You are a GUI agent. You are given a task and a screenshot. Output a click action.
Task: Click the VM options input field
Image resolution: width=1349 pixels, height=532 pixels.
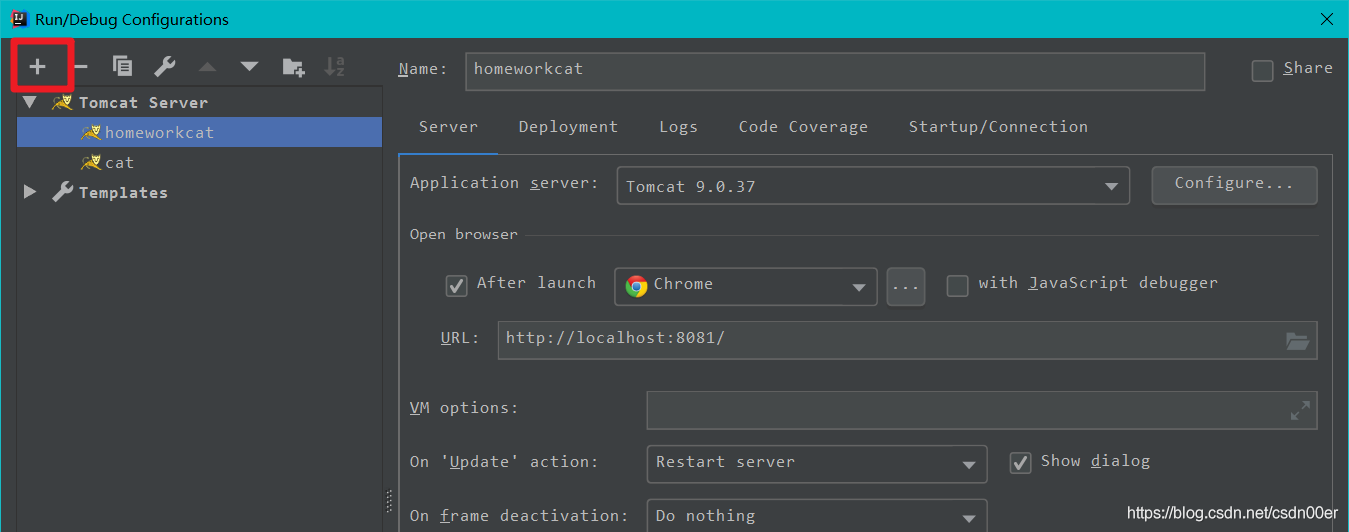(982, 410)
